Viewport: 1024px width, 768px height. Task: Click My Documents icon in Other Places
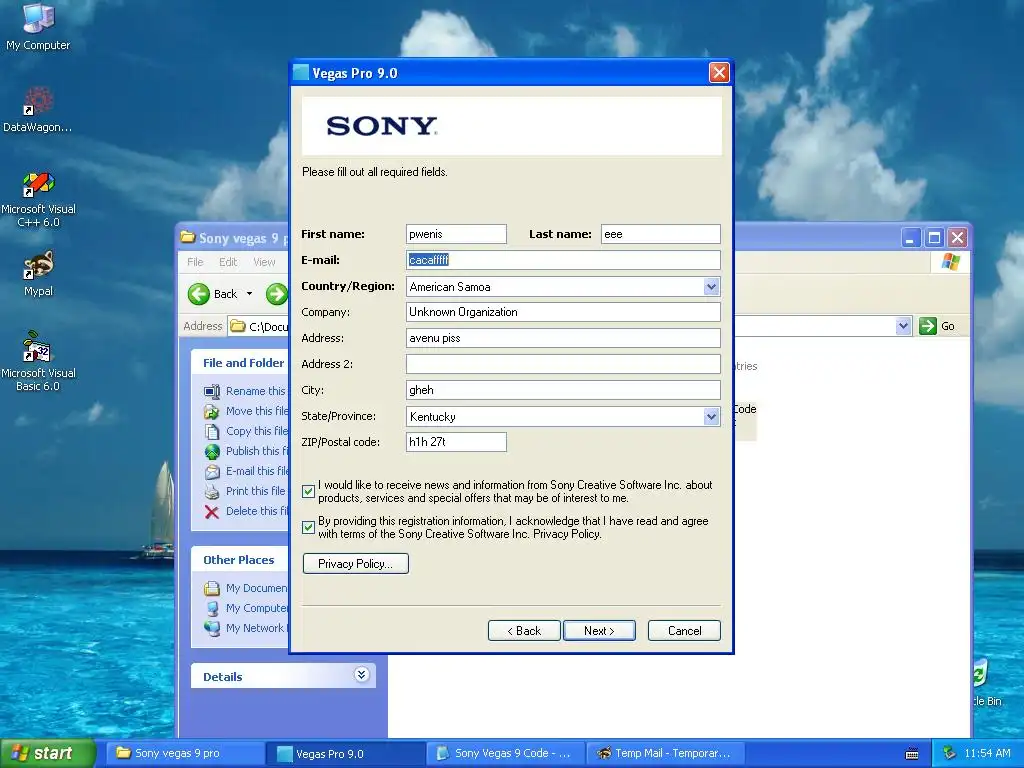[x=212, y=588]
